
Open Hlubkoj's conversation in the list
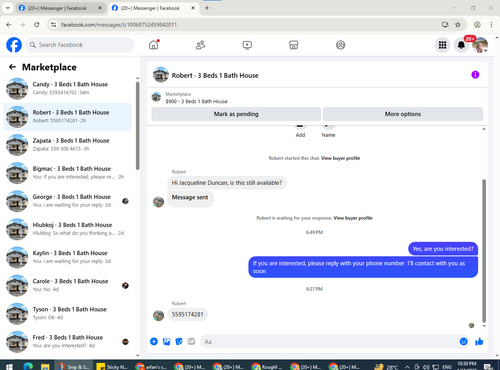click(67, 229)
